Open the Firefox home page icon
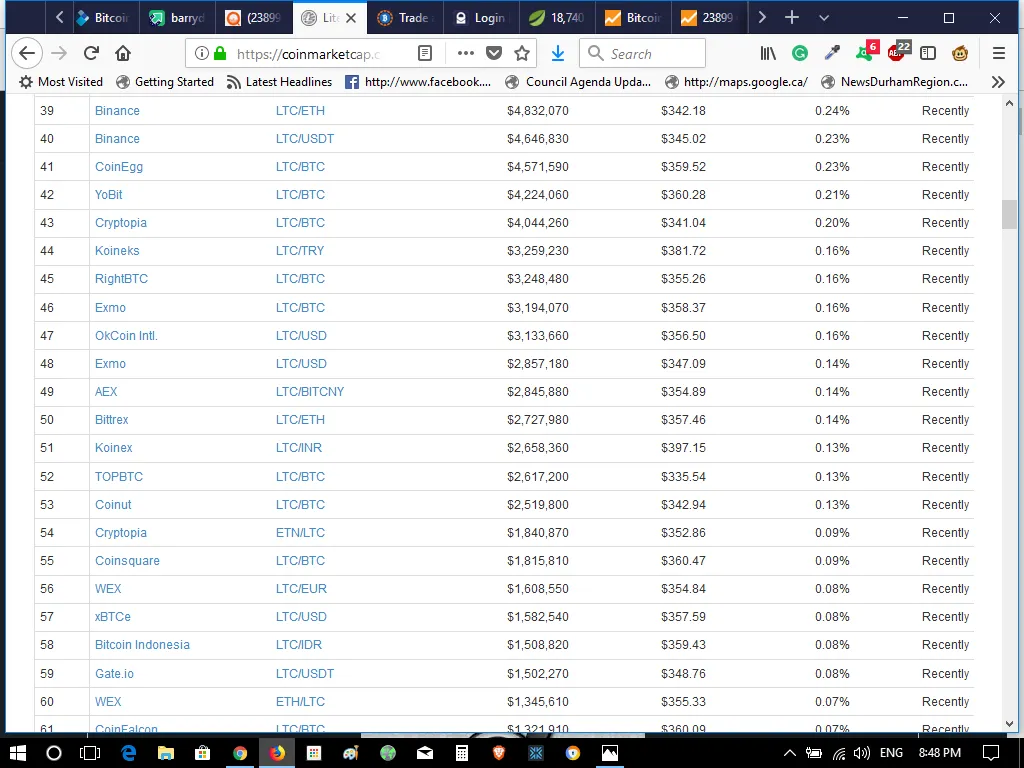 click(123, 53)
